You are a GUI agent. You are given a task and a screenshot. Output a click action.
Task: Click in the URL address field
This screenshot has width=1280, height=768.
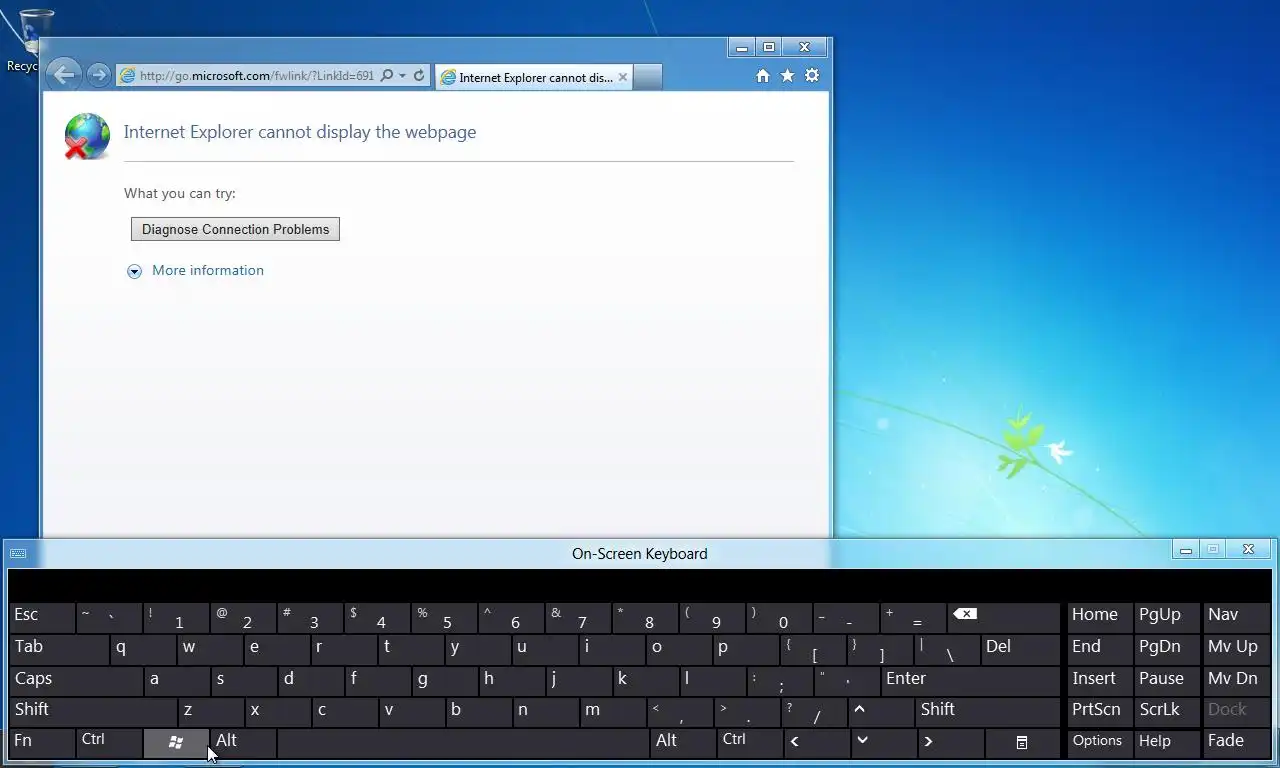point(257,76)
